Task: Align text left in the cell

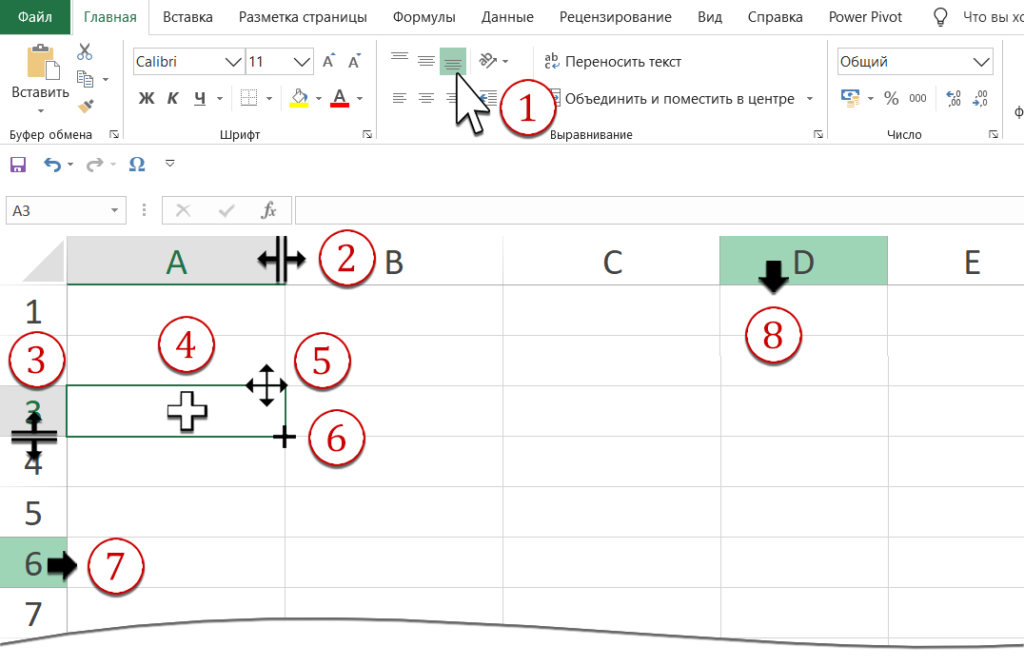Action: (x=400, y=99)
